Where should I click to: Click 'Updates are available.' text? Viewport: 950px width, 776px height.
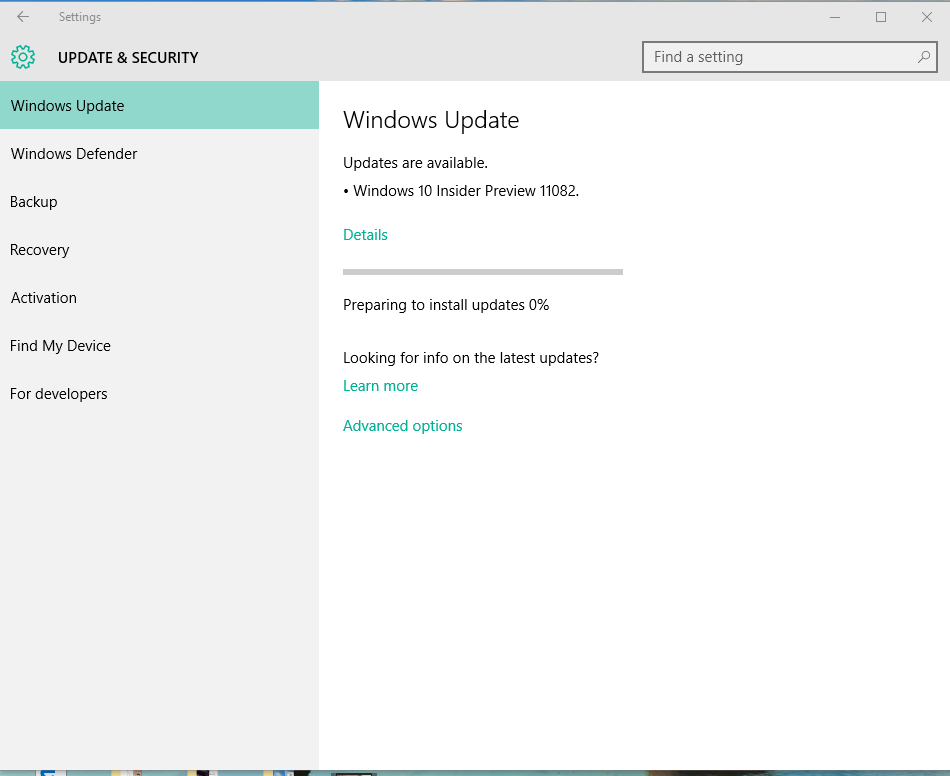pyautogui.click(x=415, y=163)
